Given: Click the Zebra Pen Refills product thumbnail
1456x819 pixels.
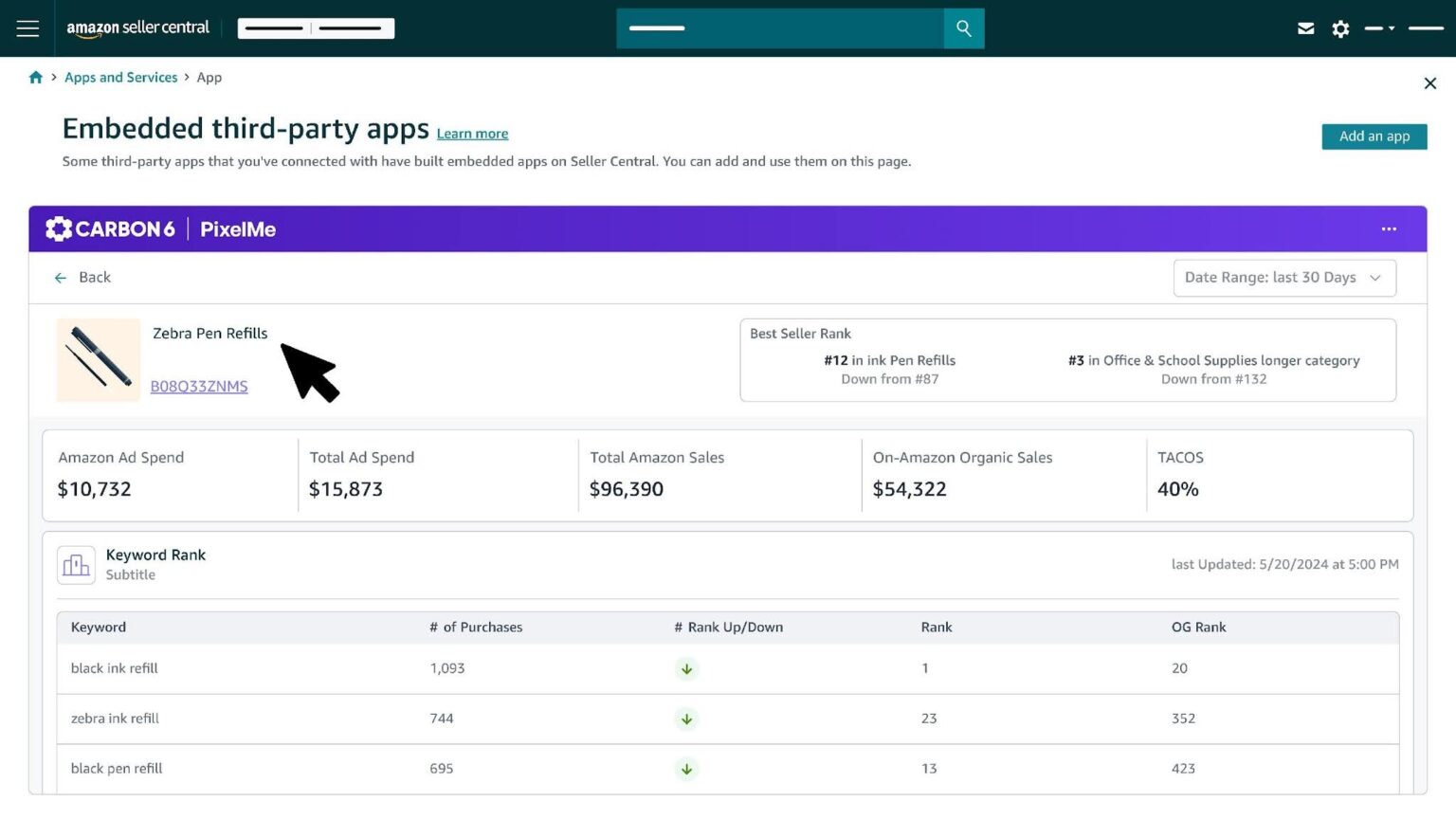Looking at the screenshot, I should (x=98, y=360).
